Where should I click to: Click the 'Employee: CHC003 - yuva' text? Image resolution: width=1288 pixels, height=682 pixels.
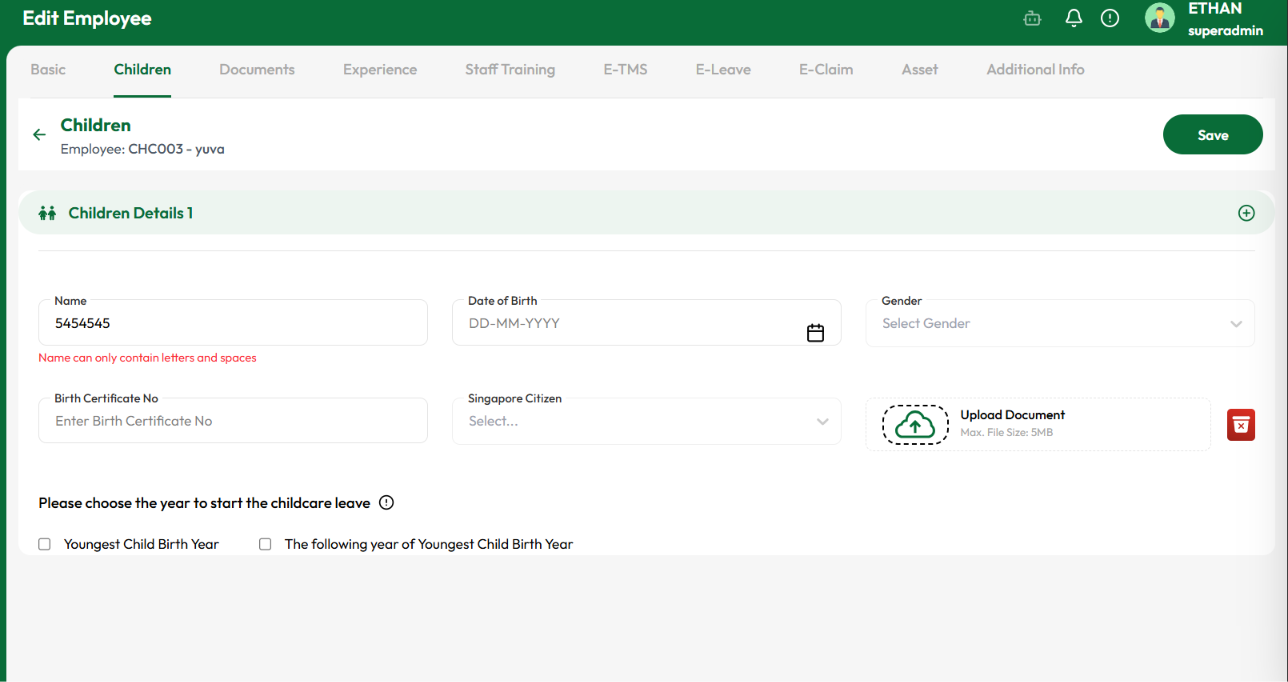coord(142,149)
